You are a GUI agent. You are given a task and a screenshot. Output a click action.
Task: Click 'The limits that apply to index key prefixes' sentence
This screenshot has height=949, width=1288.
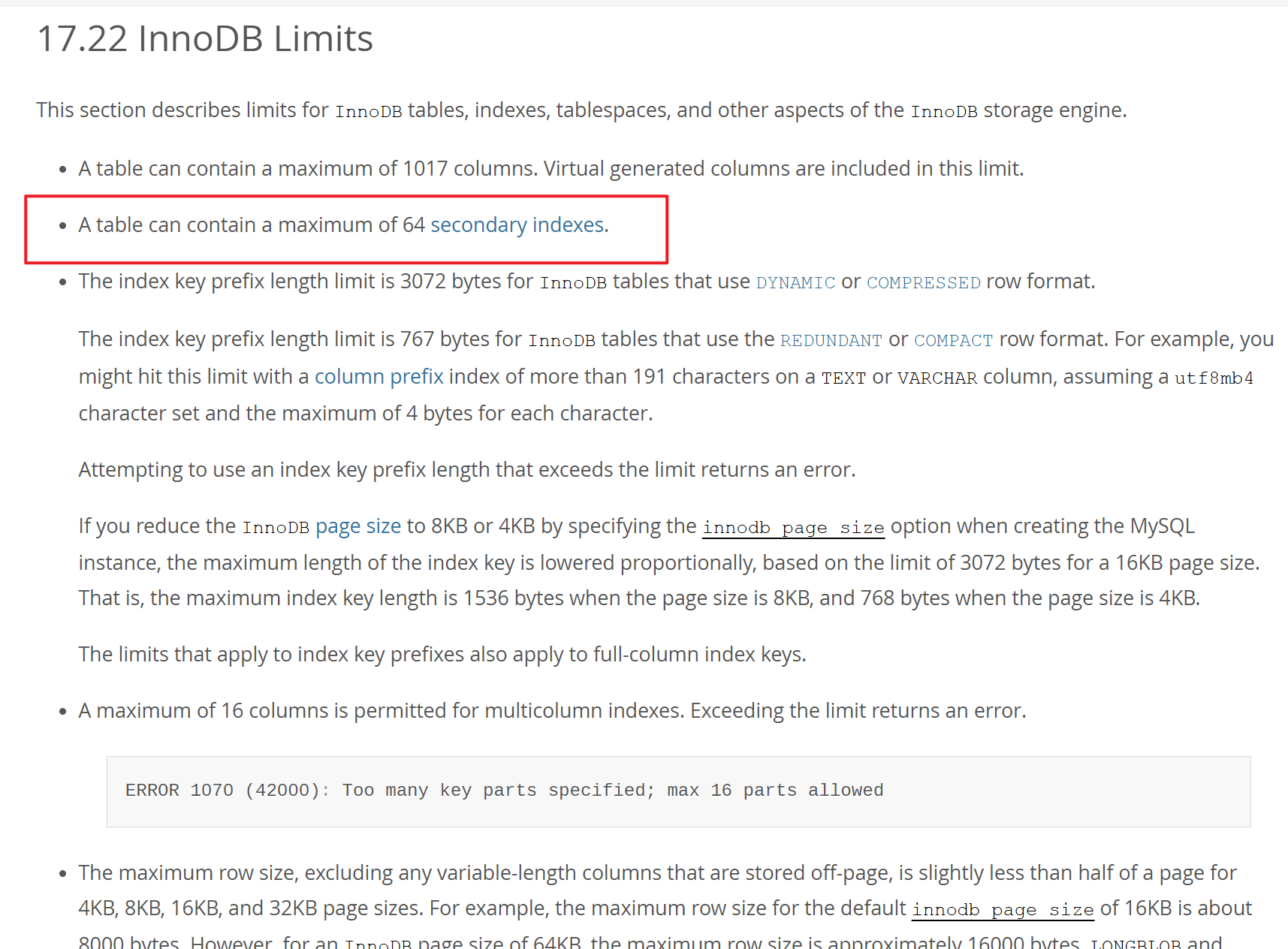pyautogui.click(x=442, y=655)
